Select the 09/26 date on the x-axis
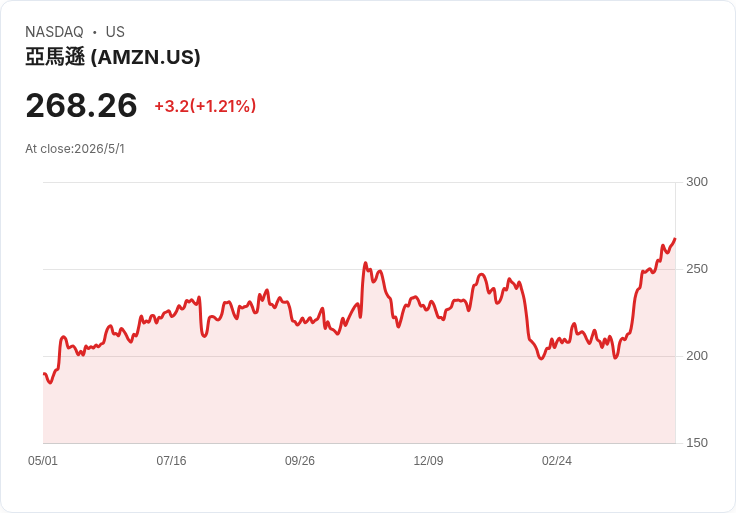 click(299, 460)
